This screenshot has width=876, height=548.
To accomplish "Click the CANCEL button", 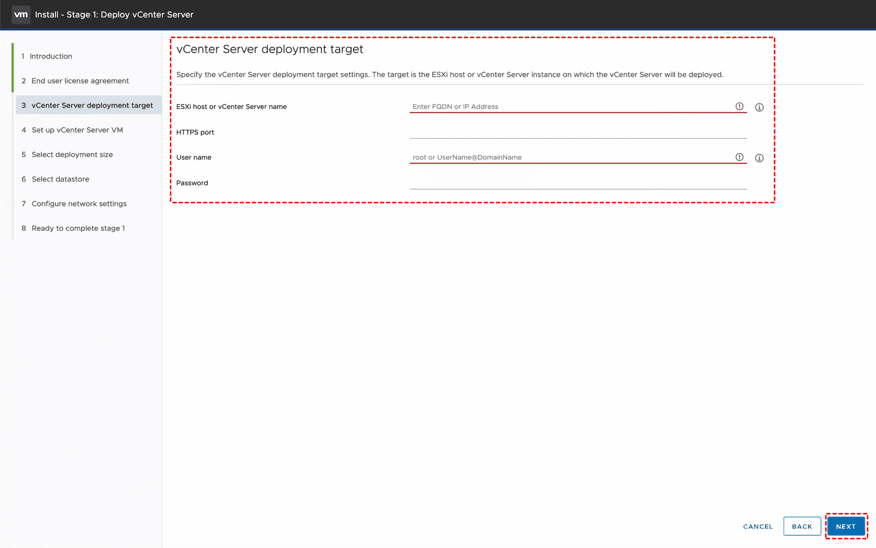I will tap(758, 526).
